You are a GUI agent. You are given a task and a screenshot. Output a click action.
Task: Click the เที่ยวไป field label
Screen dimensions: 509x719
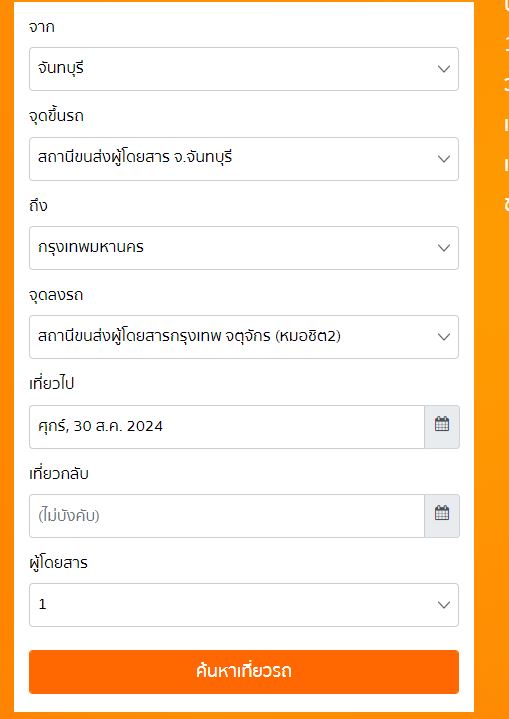coord(51,383)
